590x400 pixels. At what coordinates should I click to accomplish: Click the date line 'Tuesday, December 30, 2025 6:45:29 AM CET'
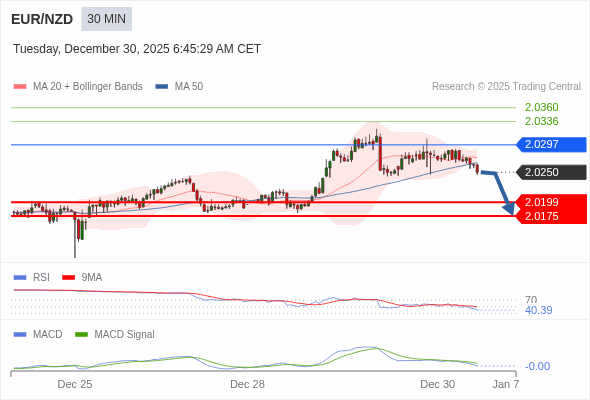tap(137, 49)
